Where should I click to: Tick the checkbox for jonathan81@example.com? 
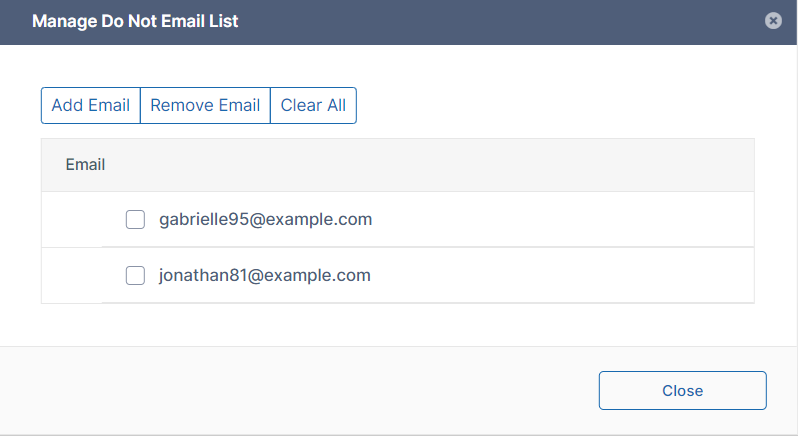135,276
